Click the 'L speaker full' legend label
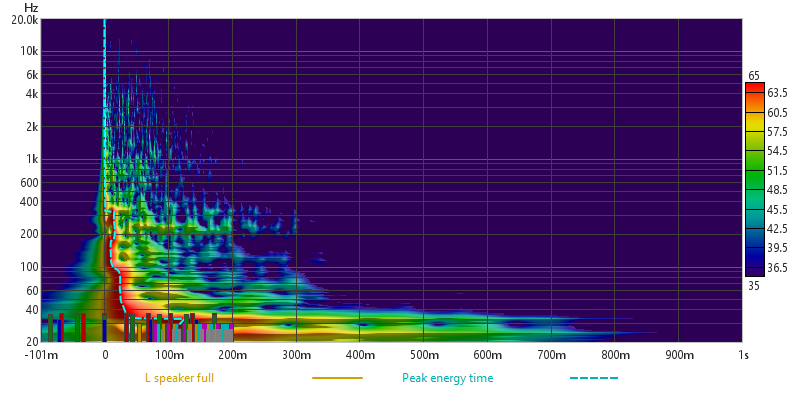 click(x=180, y=378)
